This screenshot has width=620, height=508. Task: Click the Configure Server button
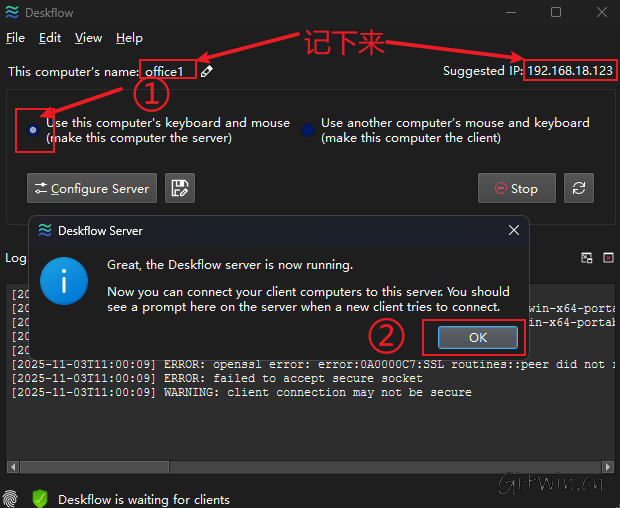click(92, 188)
